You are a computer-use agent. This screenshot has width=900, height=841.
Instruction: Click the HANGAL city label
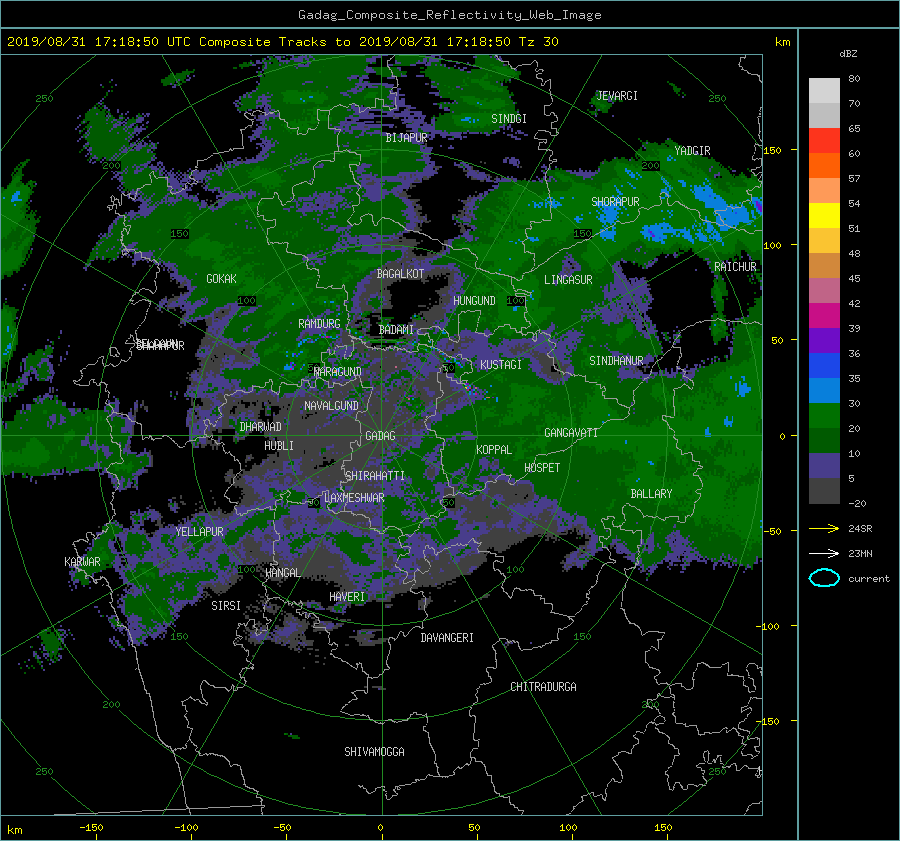[282, 572]
